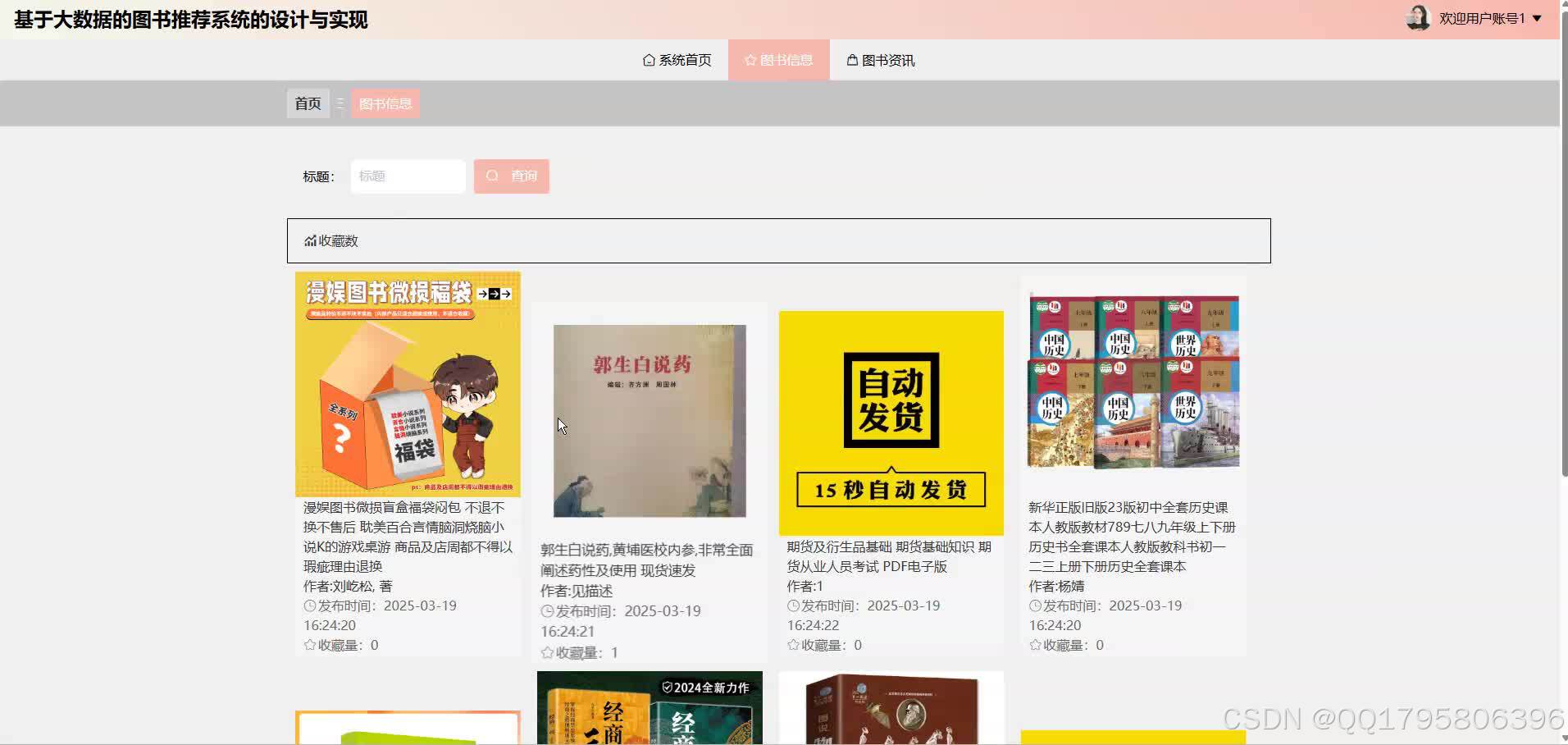Click the 标题 search input field
This screenshot has height=745, width=1568.
(408, 176)
